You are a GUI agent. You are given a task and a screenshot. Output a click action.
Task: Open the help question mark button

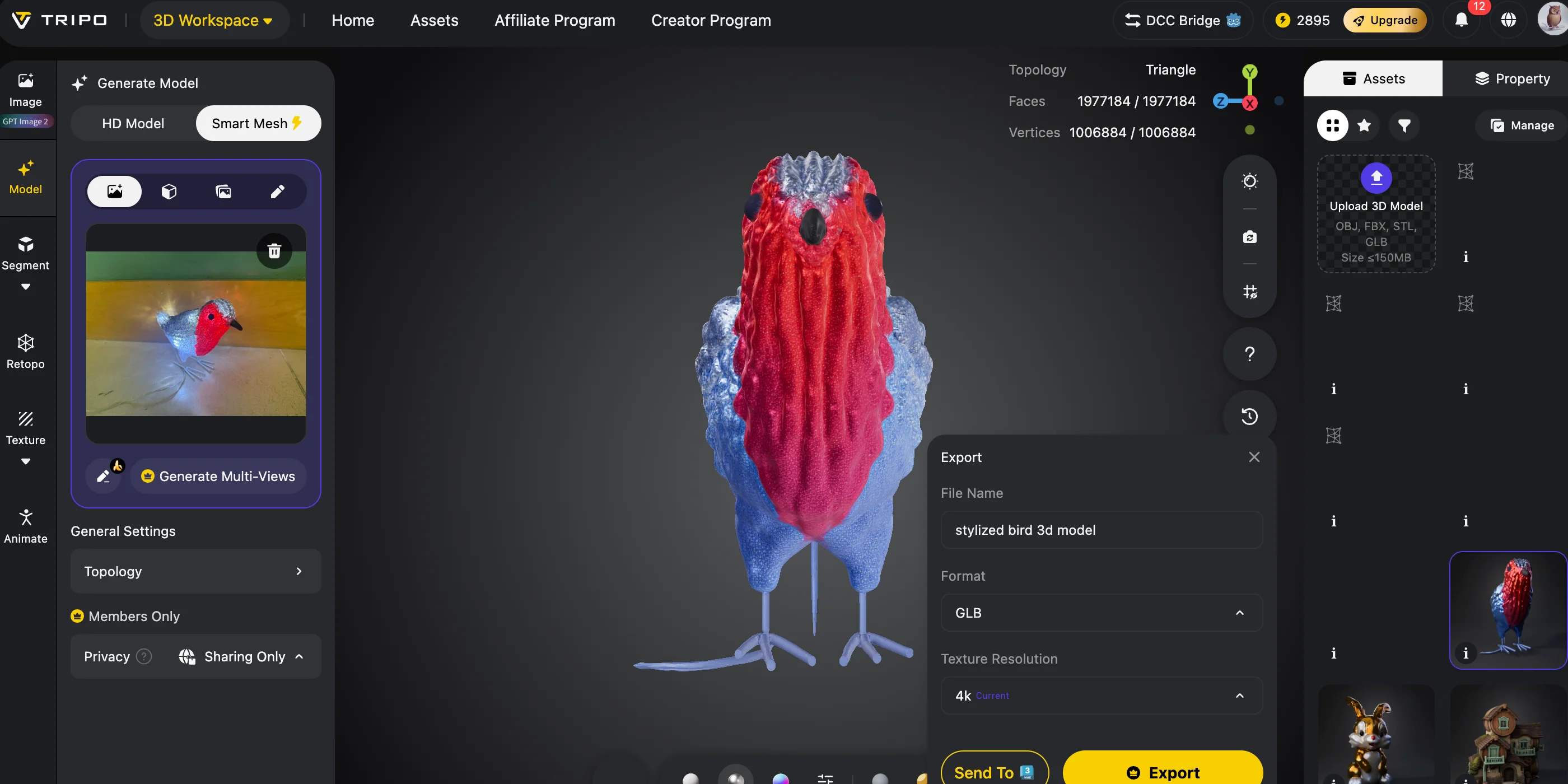click(1249, 354)
